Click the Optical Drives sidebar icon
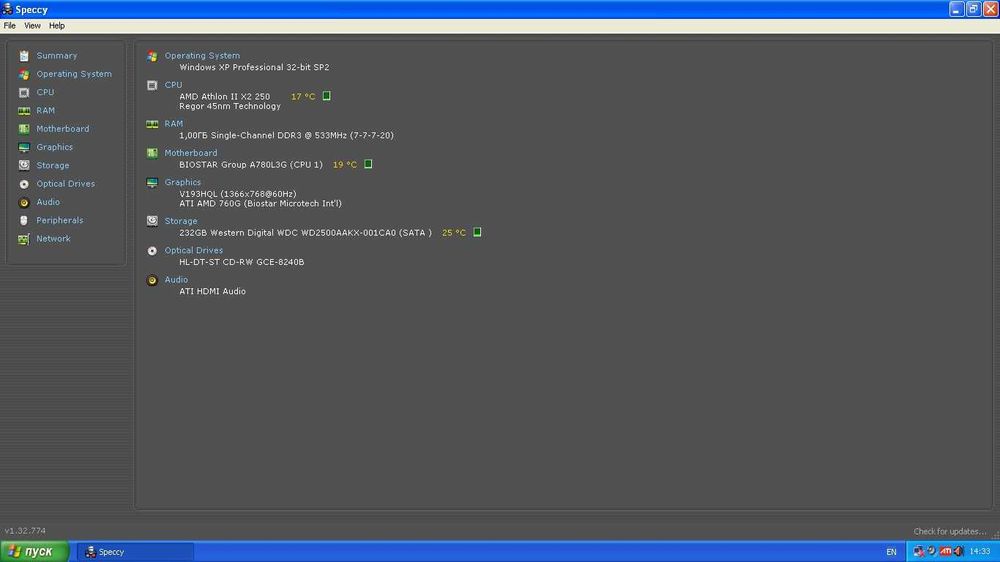The height and width of the screenshot is (562, 1000). tap(24, 184)
